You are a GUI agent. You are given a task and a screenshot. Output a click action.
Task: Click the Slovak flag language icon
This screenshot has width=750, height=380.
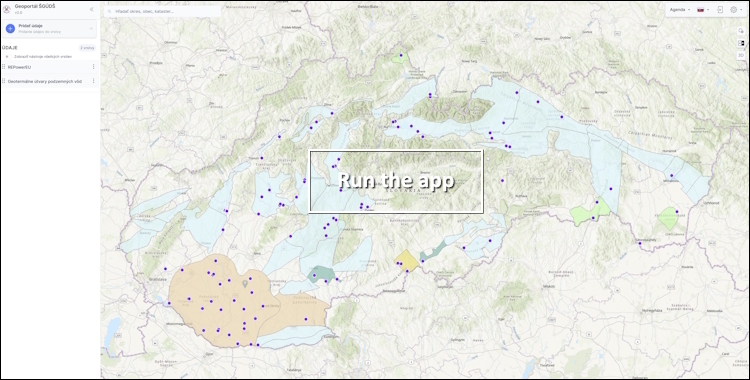[700, 10]
